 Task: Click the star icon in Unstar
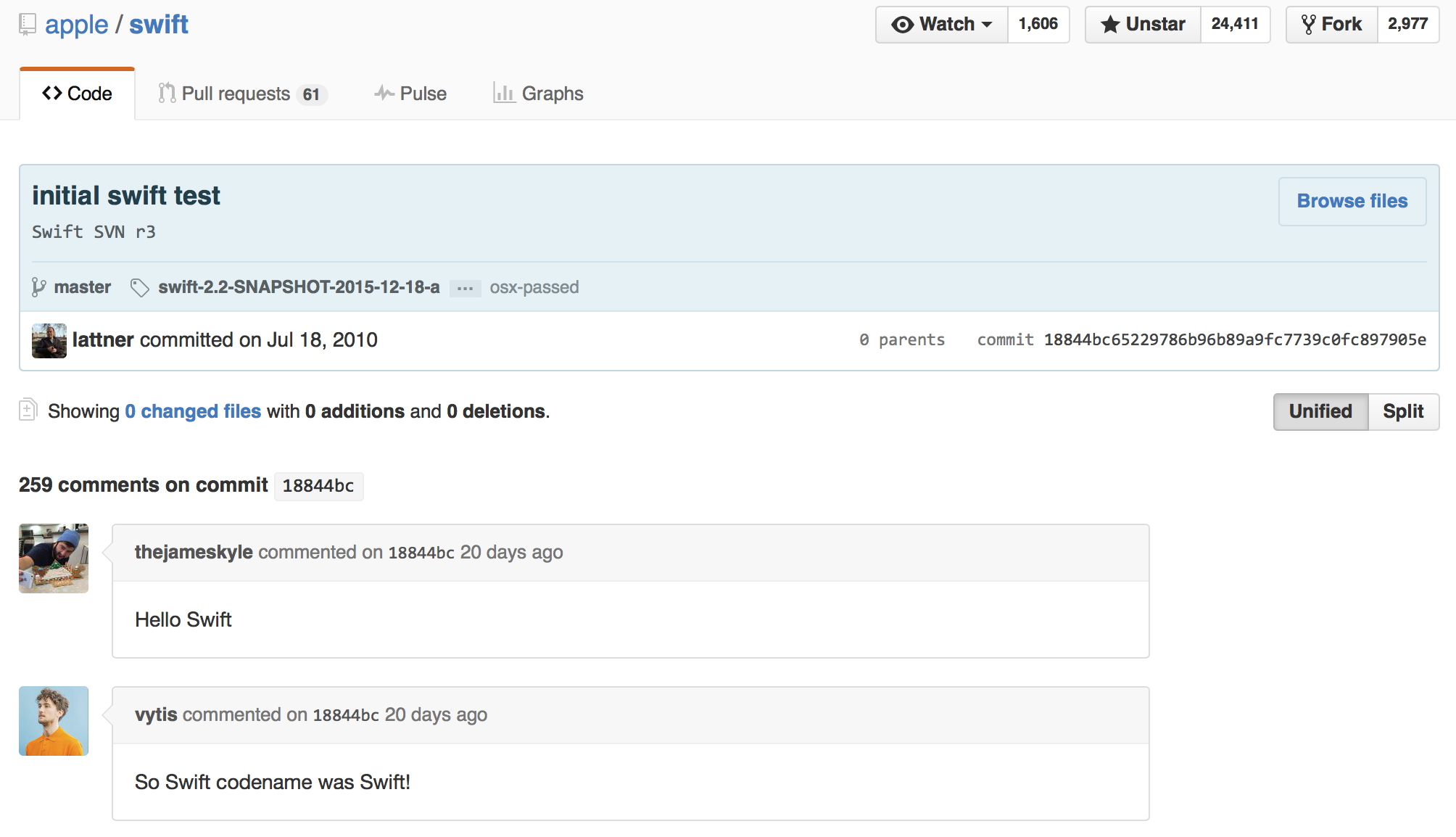1109,25
